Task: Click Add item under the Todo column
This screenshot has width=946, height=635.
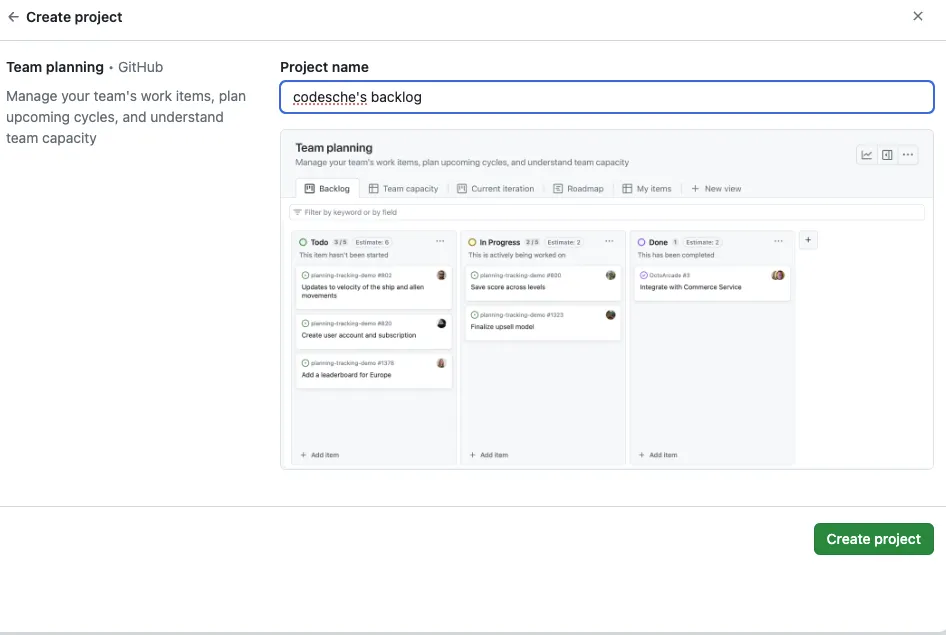Action: pyautogui.click(x=320, y=455)
